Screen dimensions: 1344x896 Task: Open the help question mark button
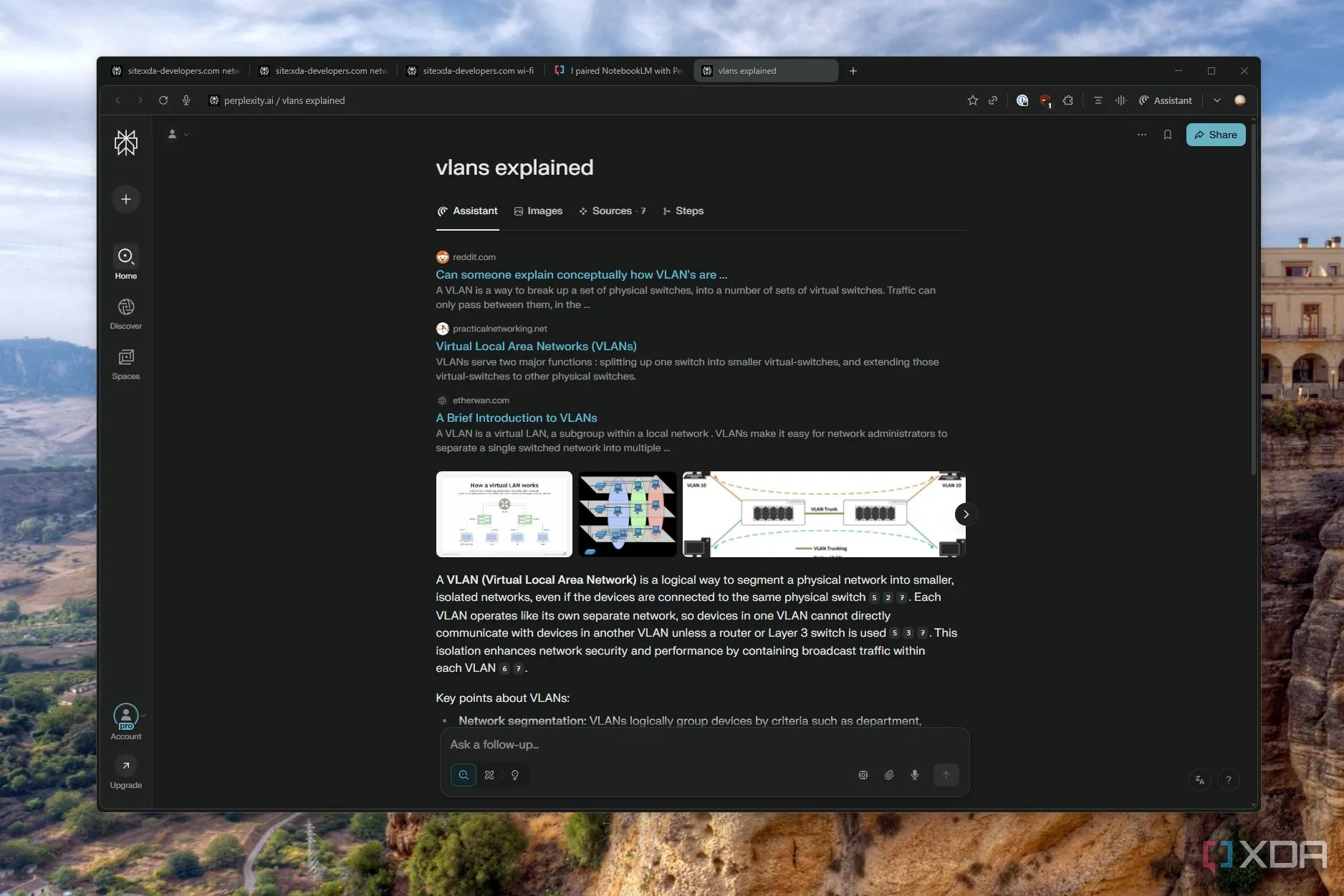click(x=1229, y=780)
